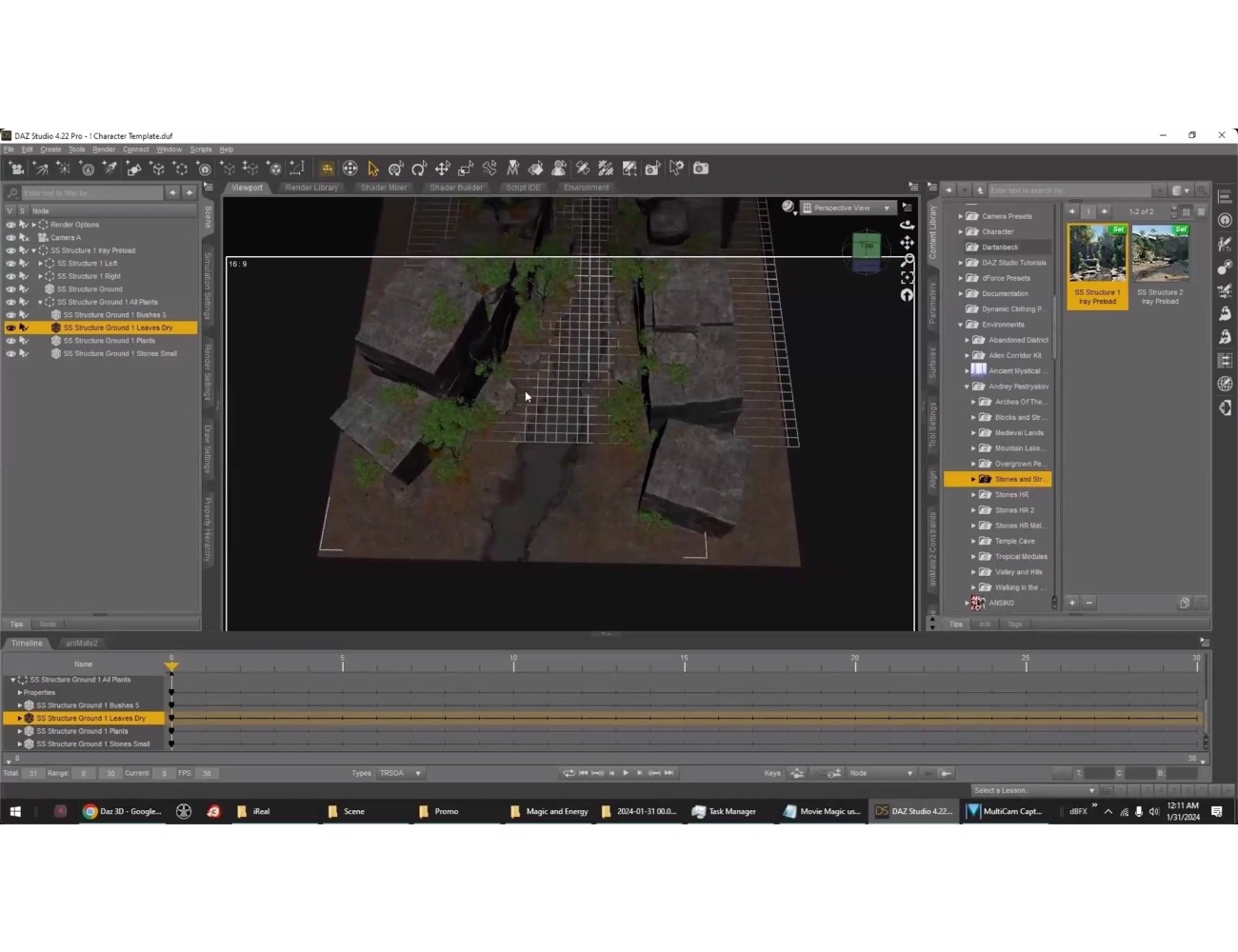
Task: Switch to the aniMate2 tab
Action: coord(81,644)
